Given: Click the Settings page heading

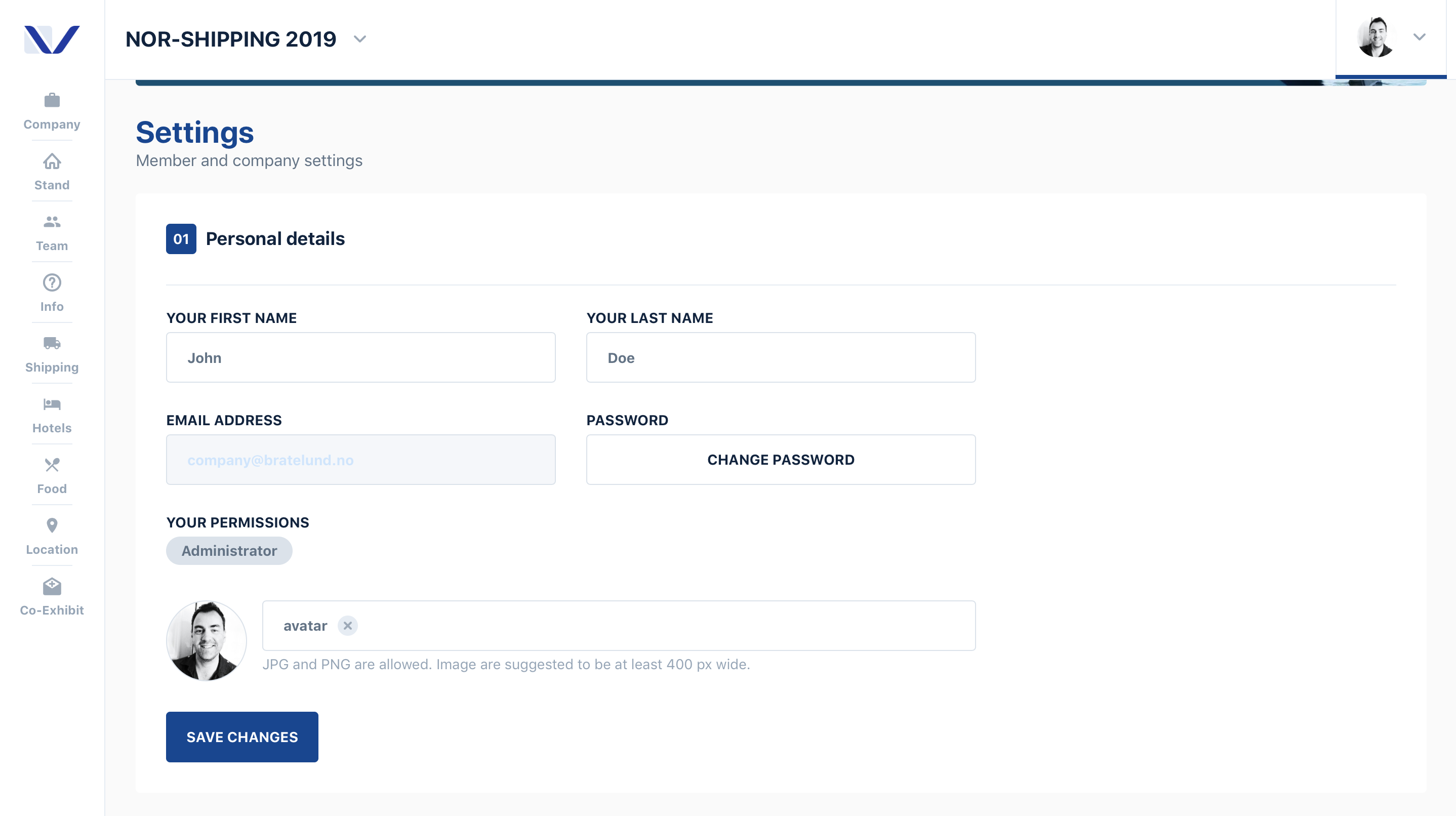Looking at the screenshot, I should pyautogui.click(x=194, y=132).
